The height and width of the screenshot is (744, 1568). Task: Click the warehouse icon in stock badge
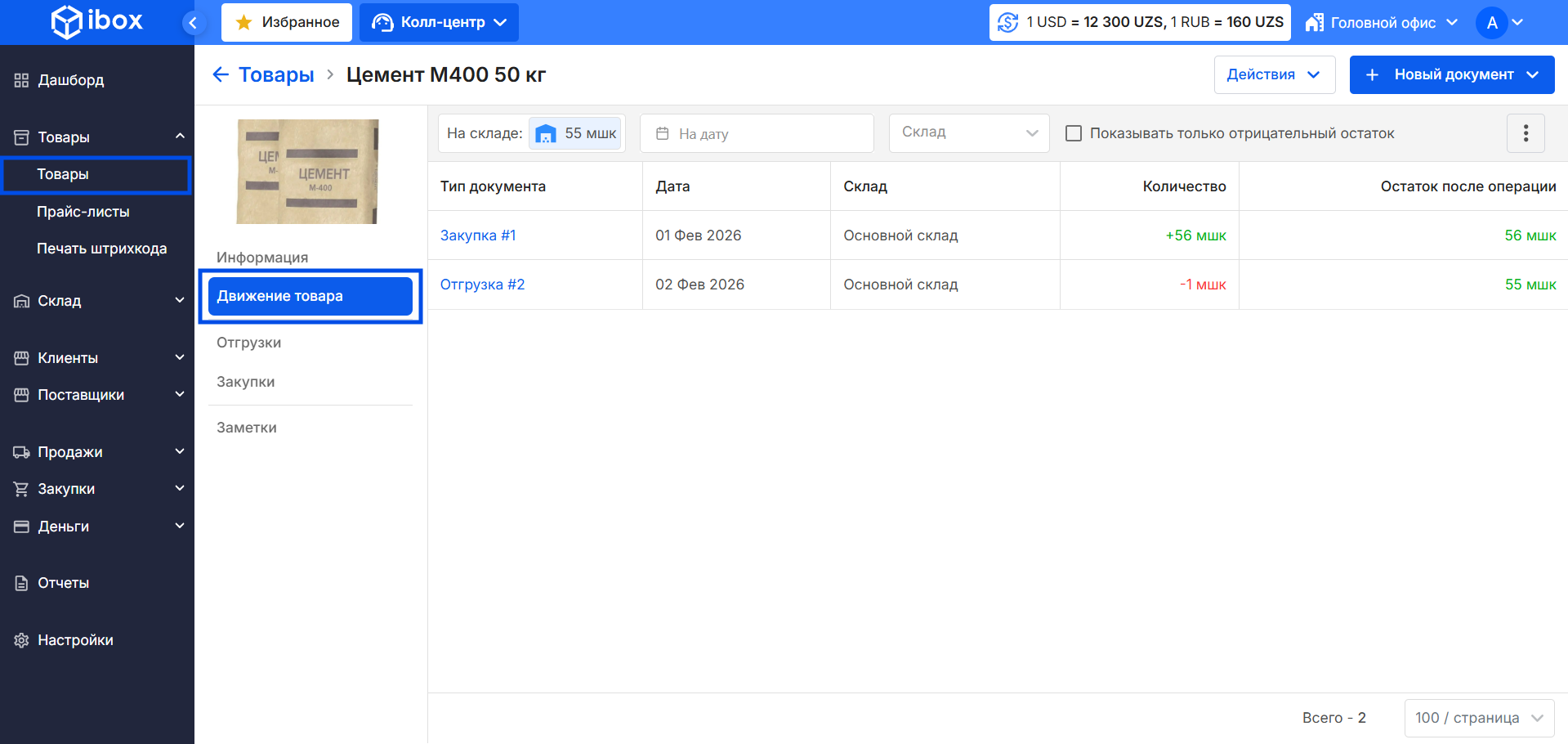click(546, 134)
